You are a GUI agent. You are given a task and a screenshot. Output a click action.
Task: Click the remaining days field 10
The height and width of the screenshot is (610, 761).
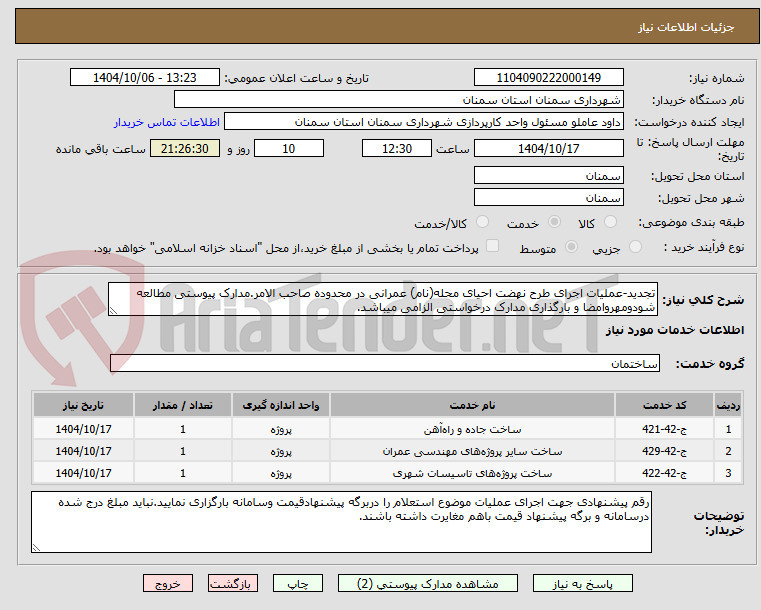(x=289, y=148)
